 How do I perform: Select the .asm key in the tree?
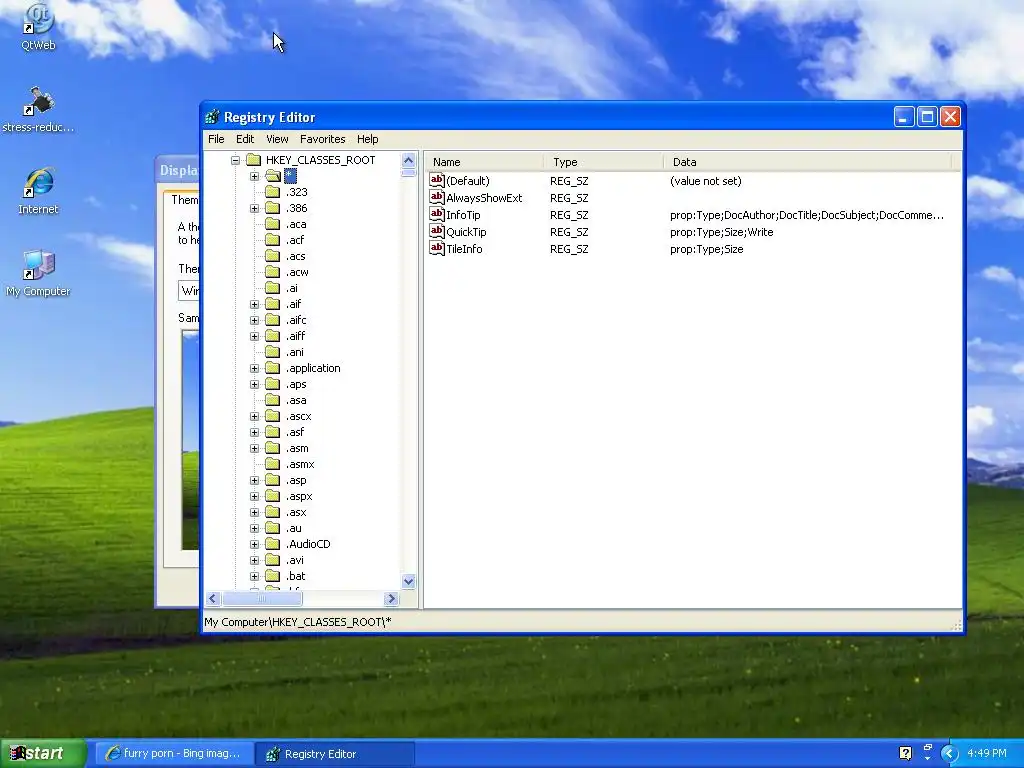pyautogui.click(x=297, y=448)
